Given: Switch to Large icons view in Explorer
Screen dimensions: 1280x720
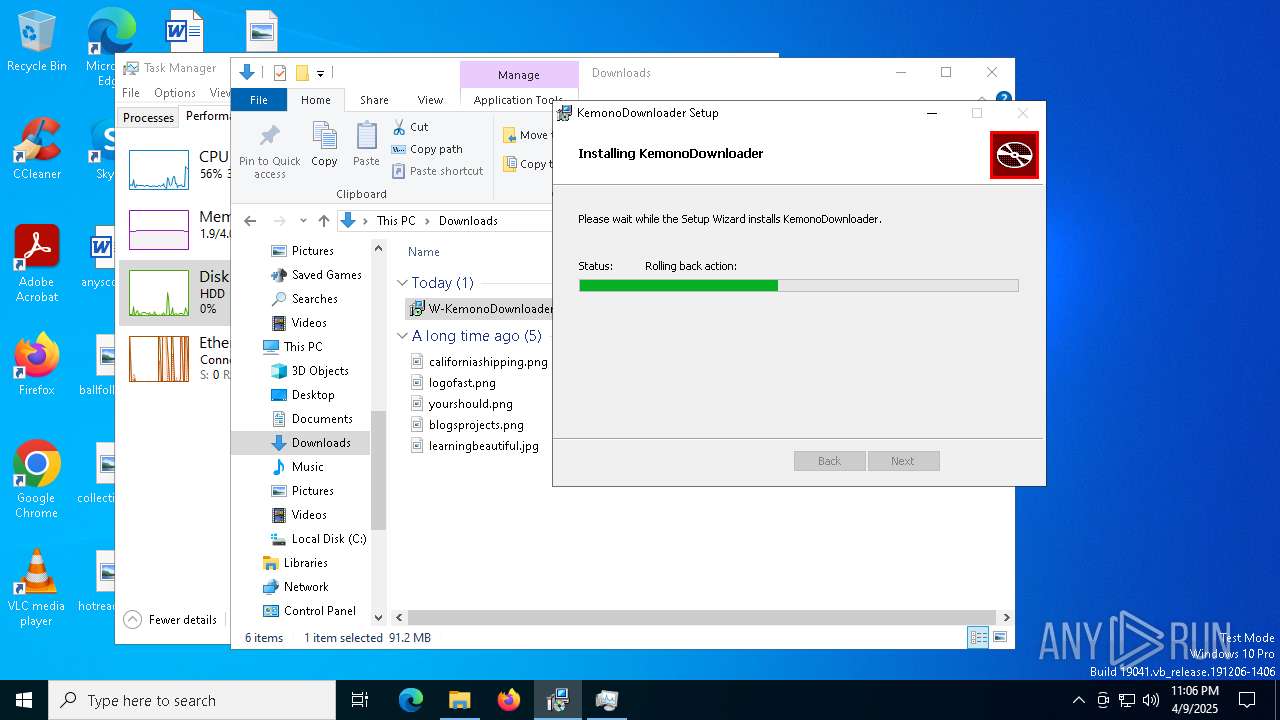Looking at the screenshot, I should point(999,637).
